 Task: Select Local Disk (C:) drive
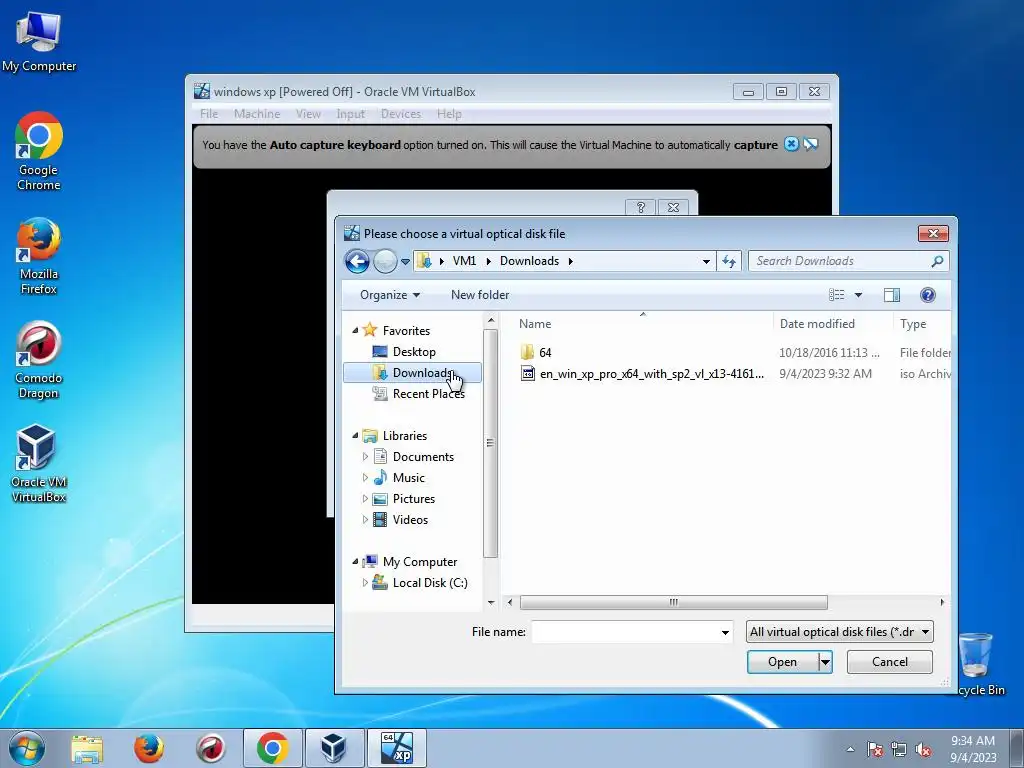tap(430, 583)
